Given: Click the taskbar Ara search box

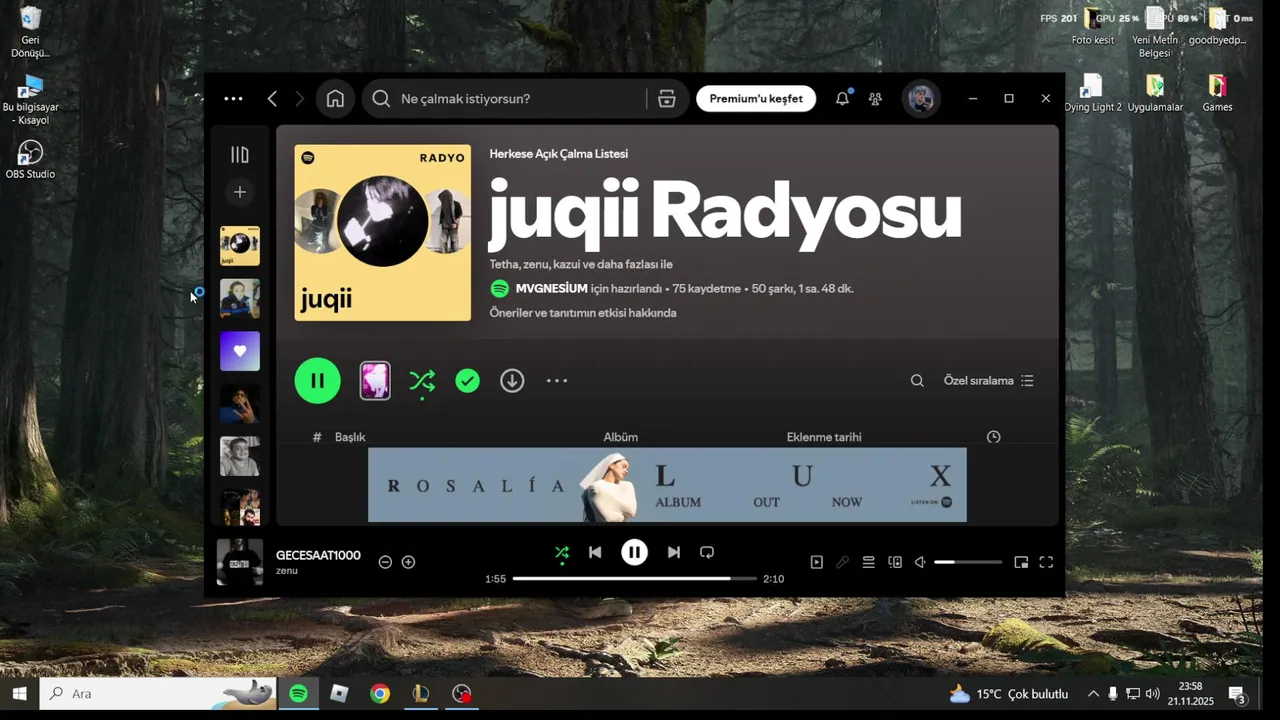Looking at the screenshot, I should 158,693.
